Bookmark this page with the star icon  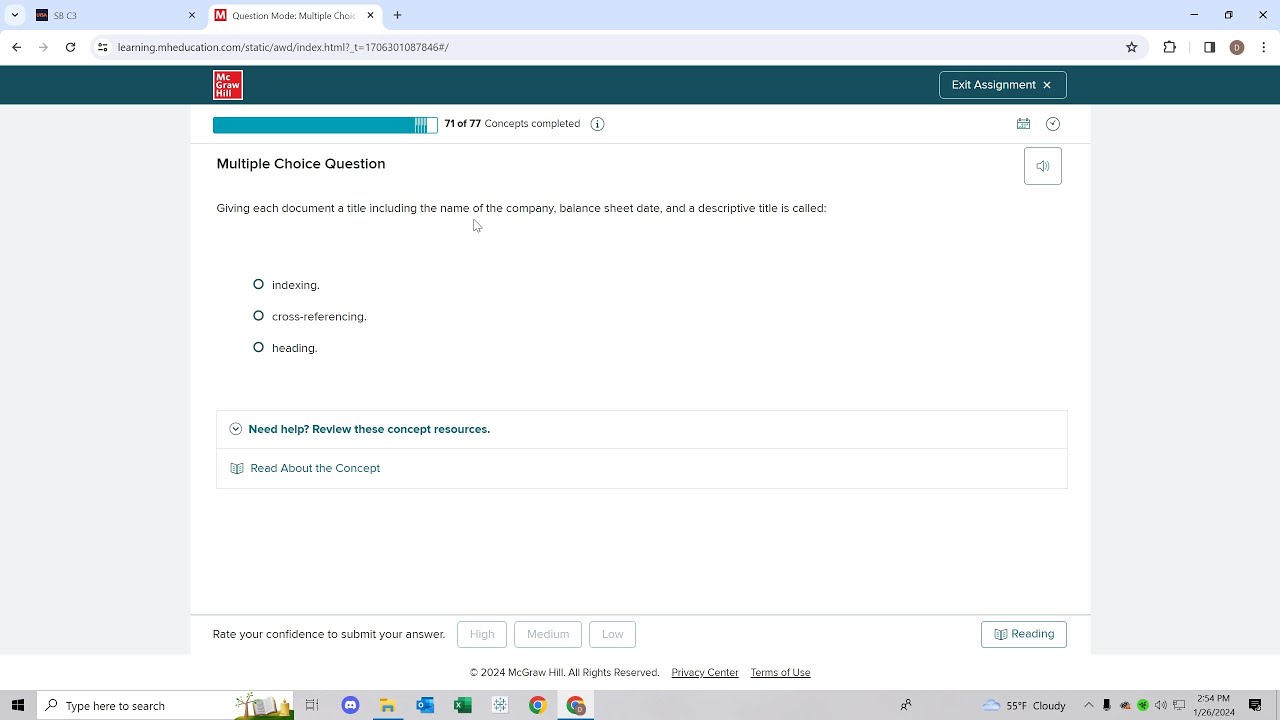click(1132, 47)
